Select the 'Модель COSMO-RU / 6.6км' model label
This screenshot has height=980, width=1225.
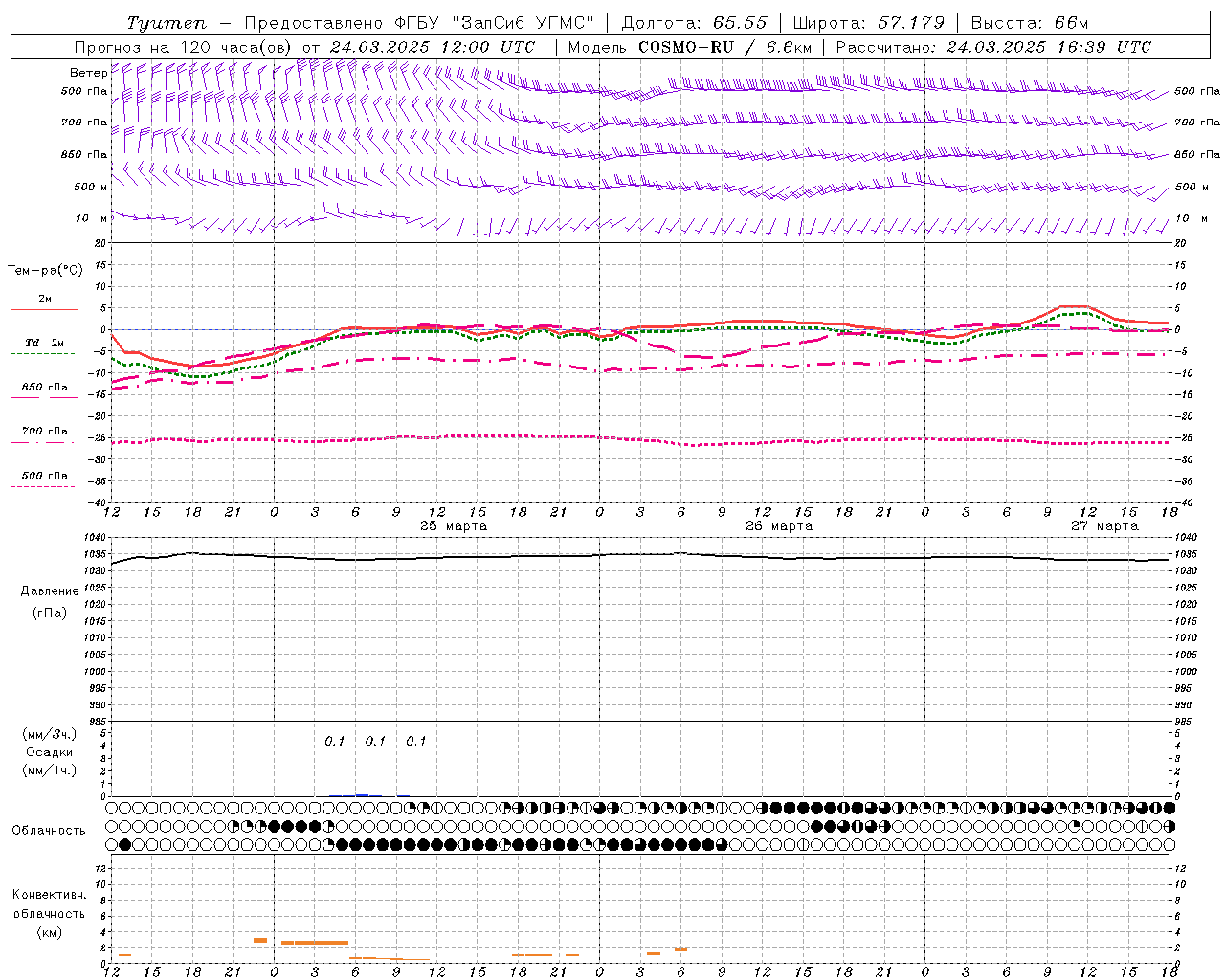click(x=690, y=47)
